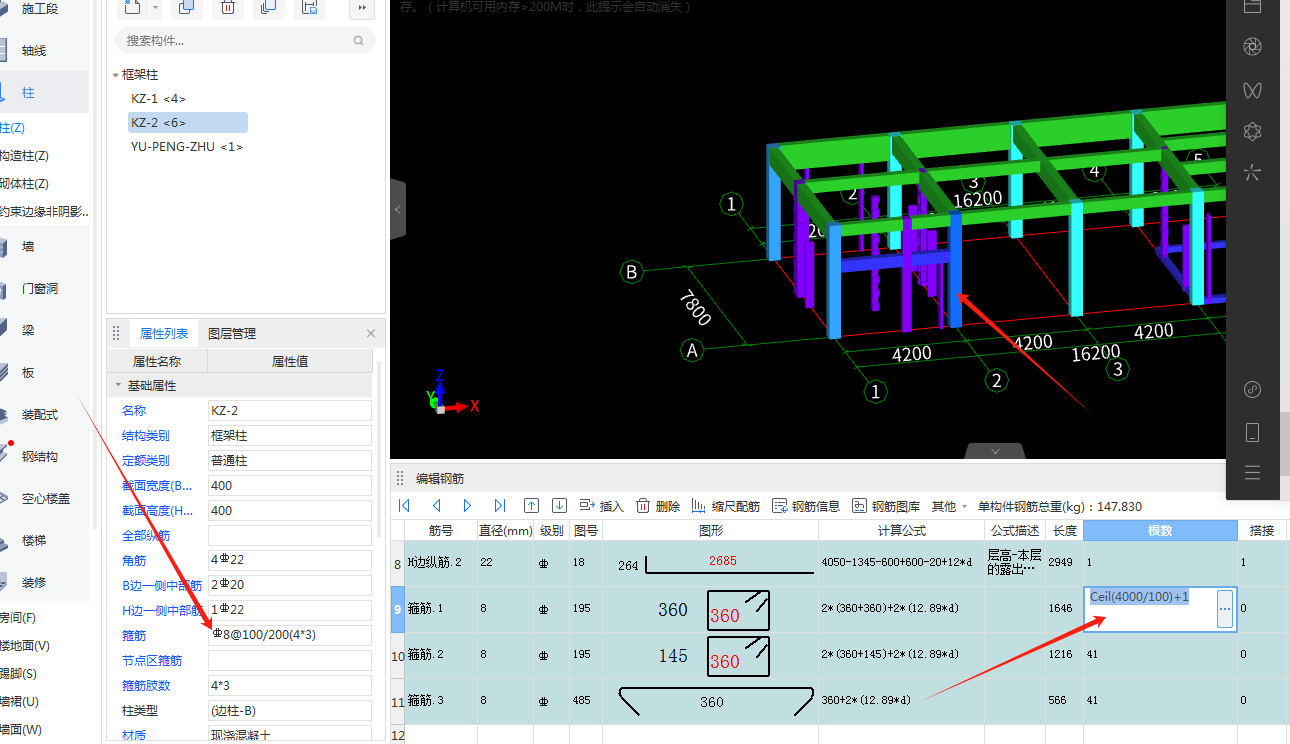Open the 门窗洞 category in sidebar
Screen dimensions: 1290x744
[40, 289]
